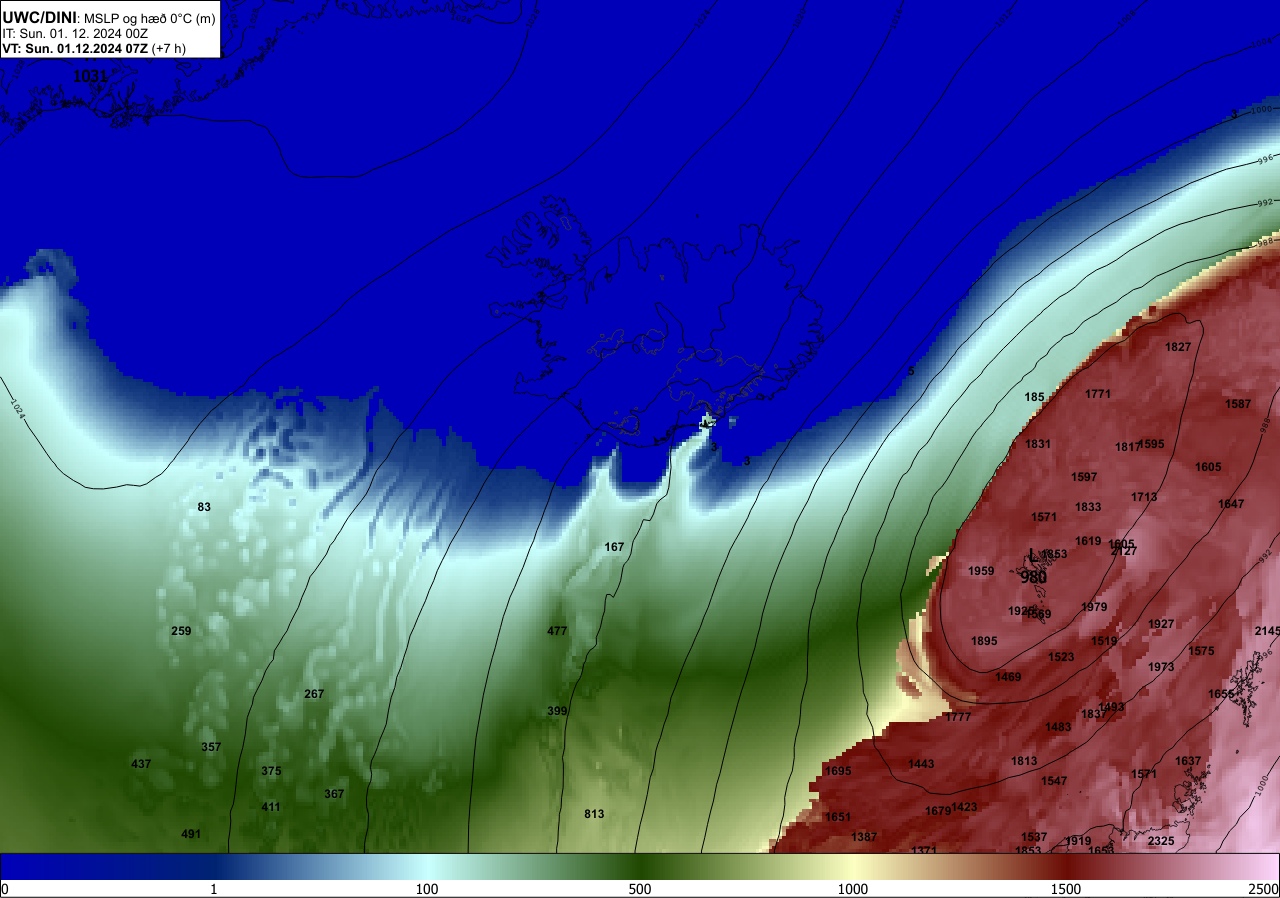1280x898 pixels.
Task: Click the height value 1695
Action: click(x=838, y=771)
